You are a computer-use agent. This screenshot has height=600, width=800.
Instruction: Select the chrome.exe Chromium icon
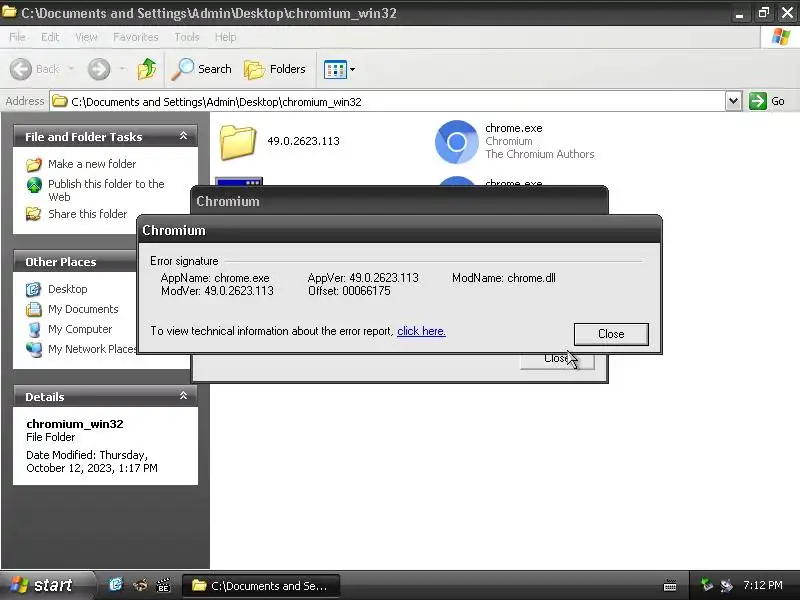(457, 142)
